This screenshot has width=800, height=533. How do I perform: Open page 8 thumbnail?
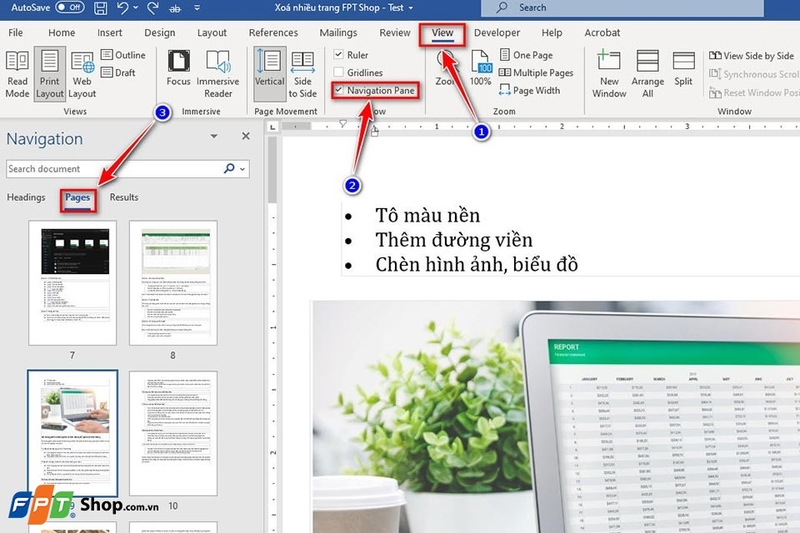pos(173,283)
